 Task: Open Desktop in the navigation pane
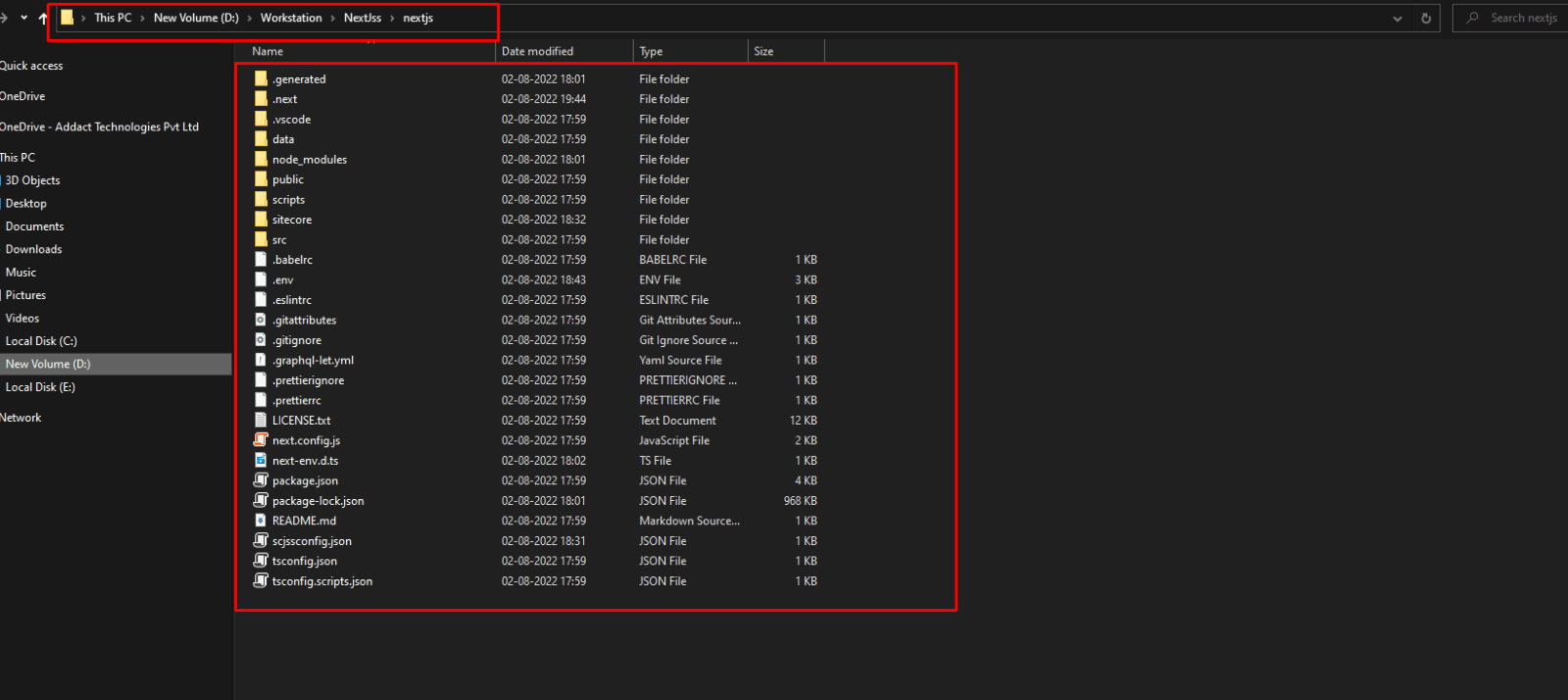coord(25,203)
